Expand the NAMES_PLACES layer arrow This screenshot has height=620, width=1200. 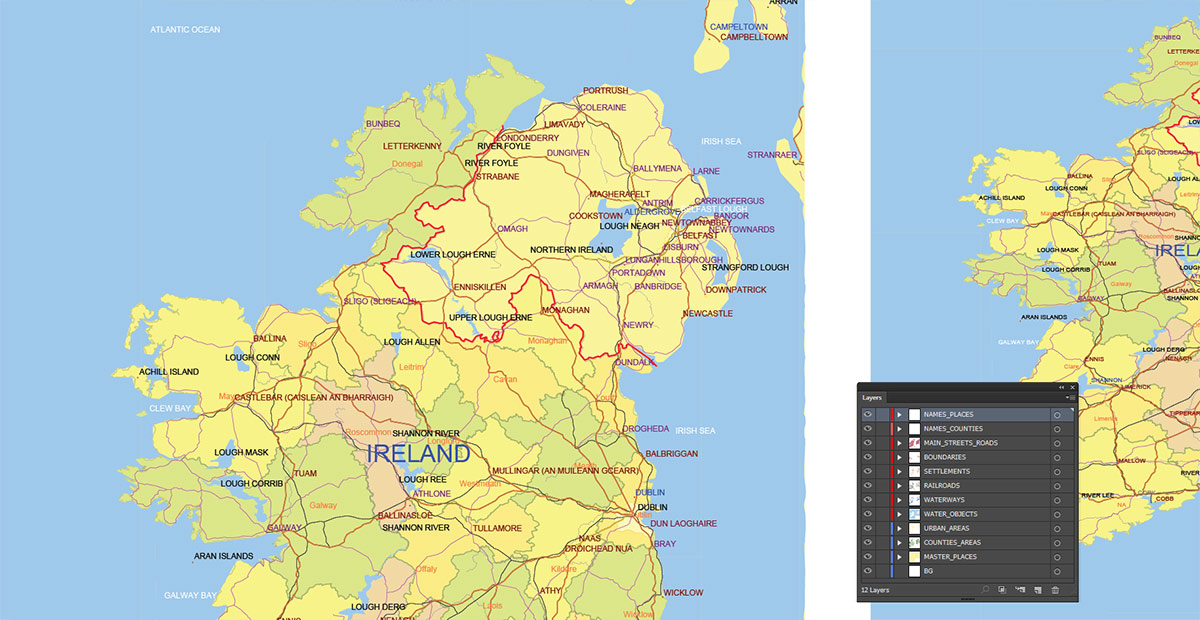tap(899, 415)
